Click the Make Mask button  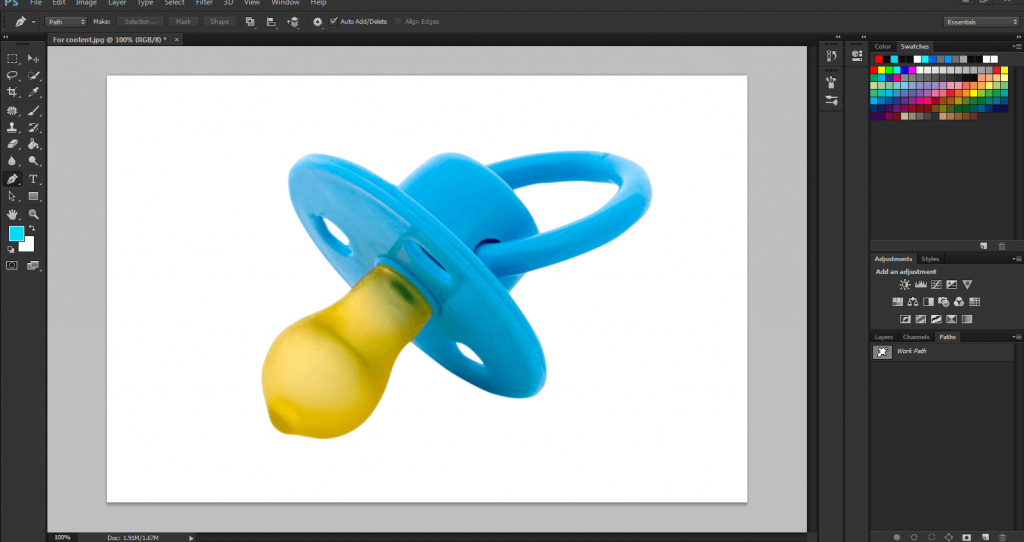point(184,22)
